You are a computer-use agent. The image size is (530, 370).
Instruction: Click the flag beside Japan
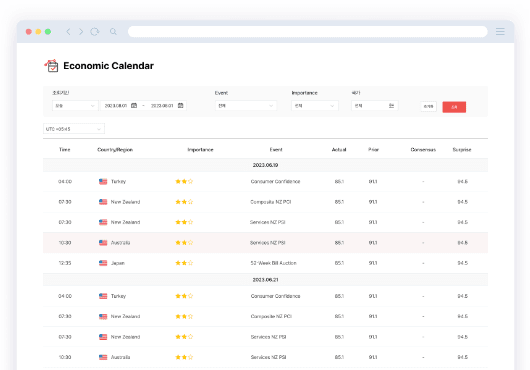tap(103, 263)
